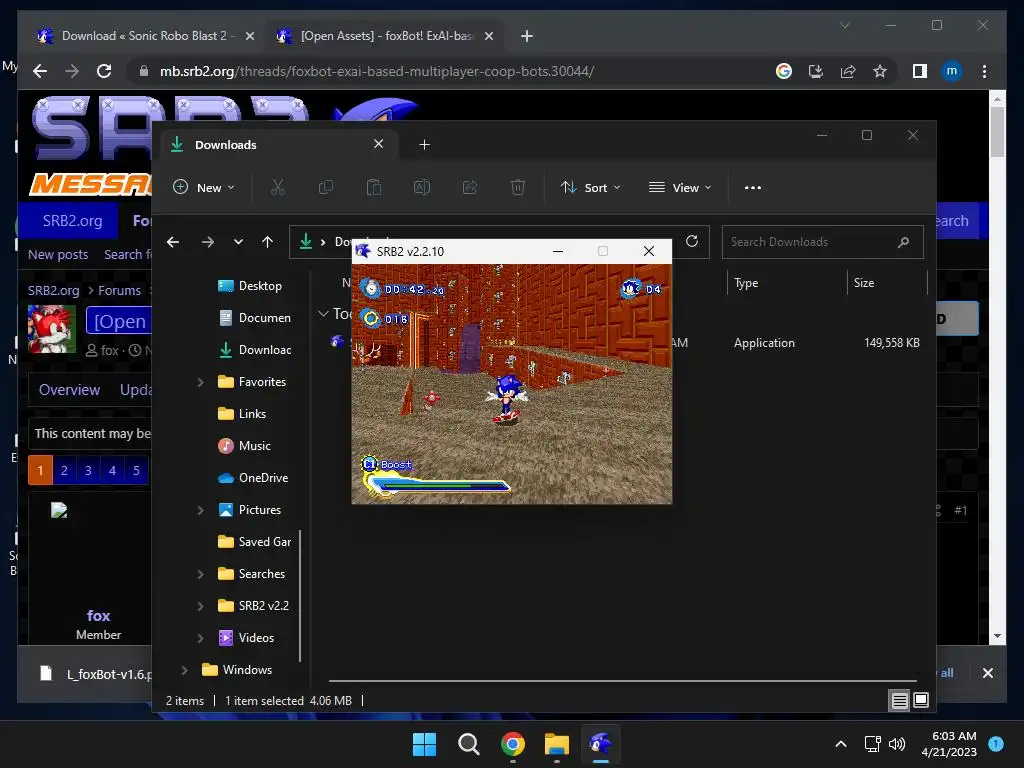Viewport: 1024px width, 768px height.
Task: Click the Chrome address bar URL
Action: [377, 71]
